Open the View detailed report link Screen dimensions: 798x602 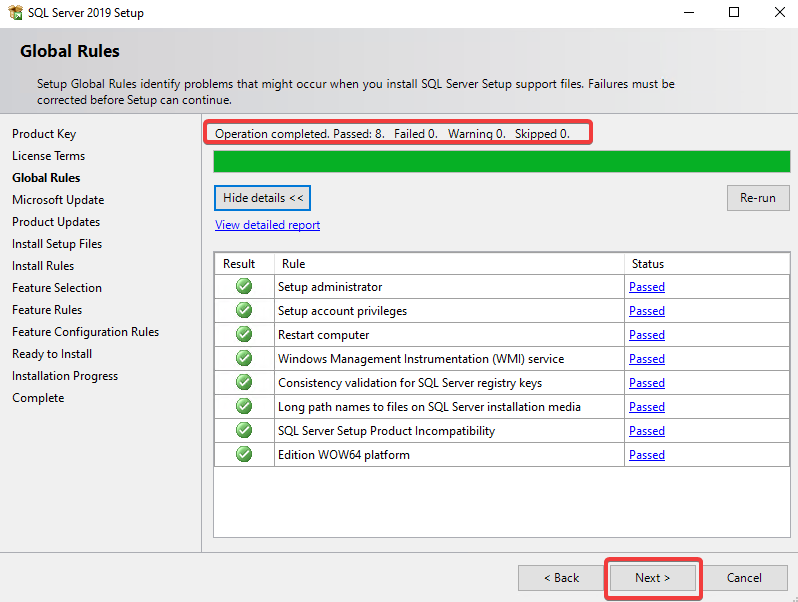click(x=267, y=225)
